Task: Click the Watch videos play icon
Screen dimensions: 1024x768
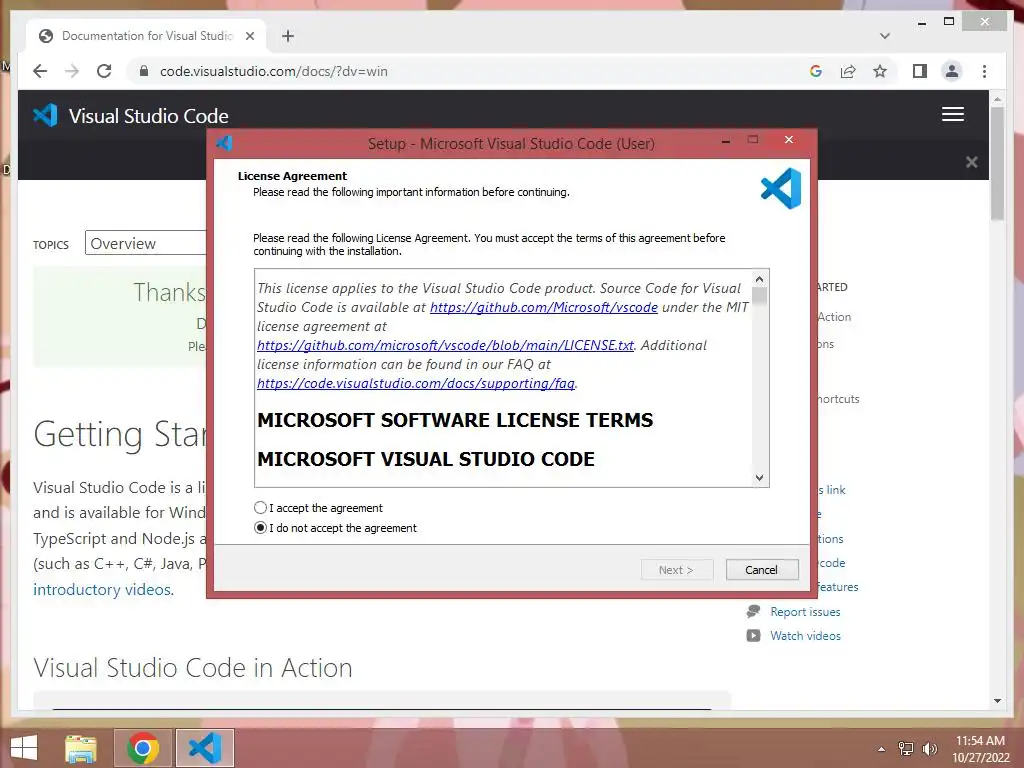Action: (x=753, y=635)
